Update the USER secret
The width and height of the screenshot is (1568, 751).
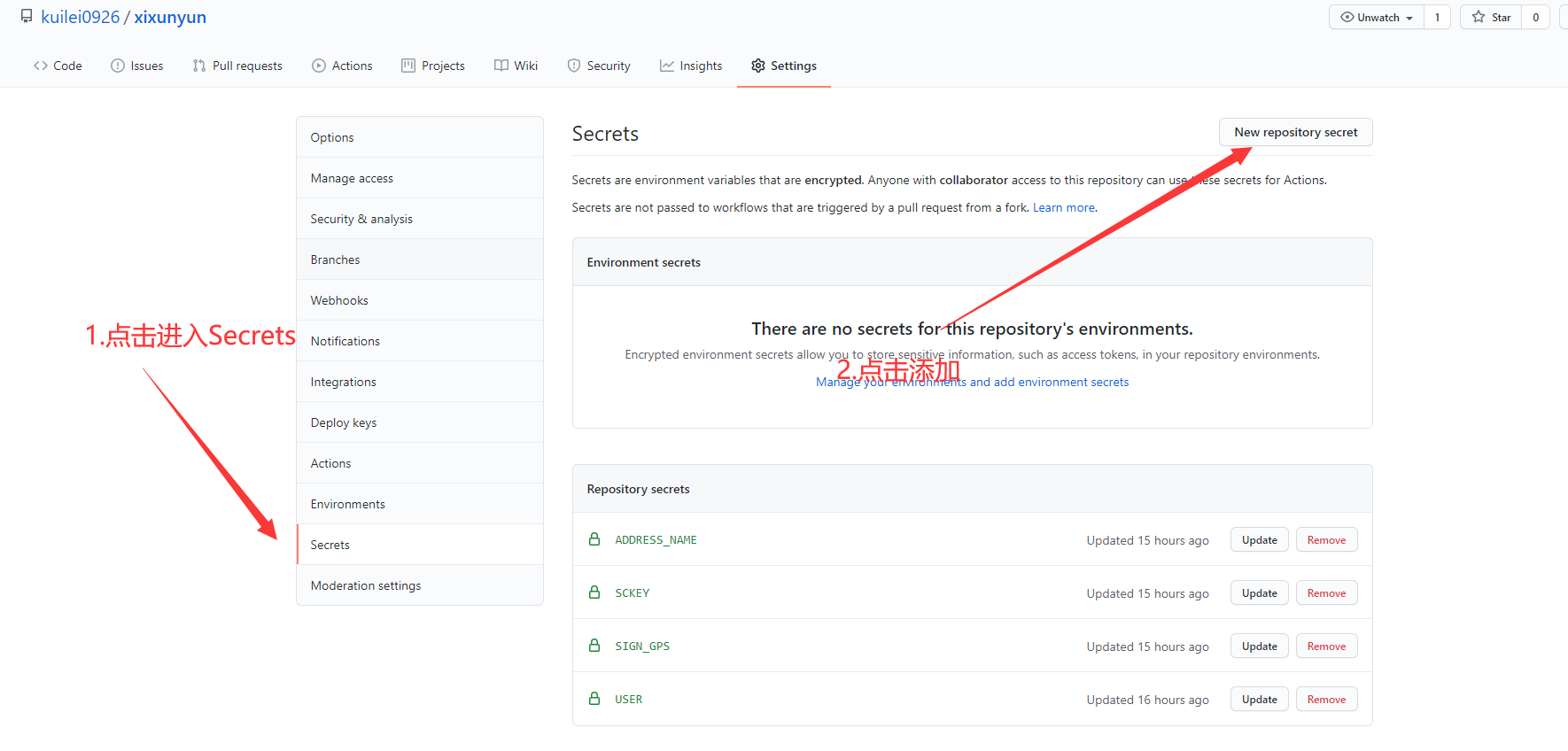(1260, 699)
